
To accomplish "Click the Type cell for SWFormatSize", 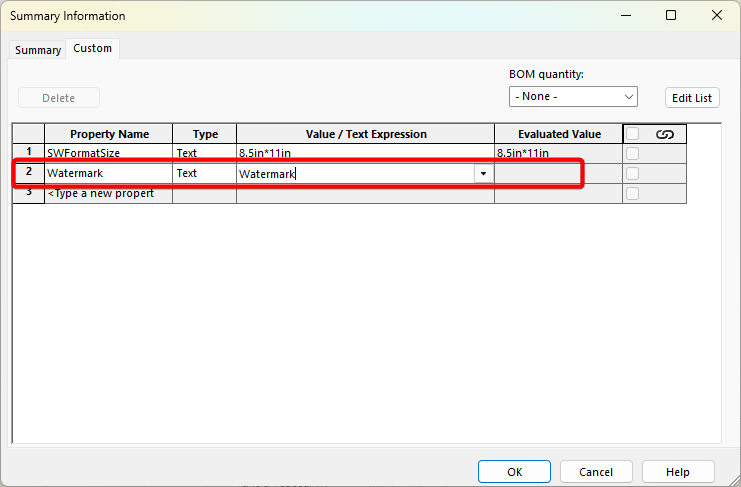I will click(x=205, y=153).
